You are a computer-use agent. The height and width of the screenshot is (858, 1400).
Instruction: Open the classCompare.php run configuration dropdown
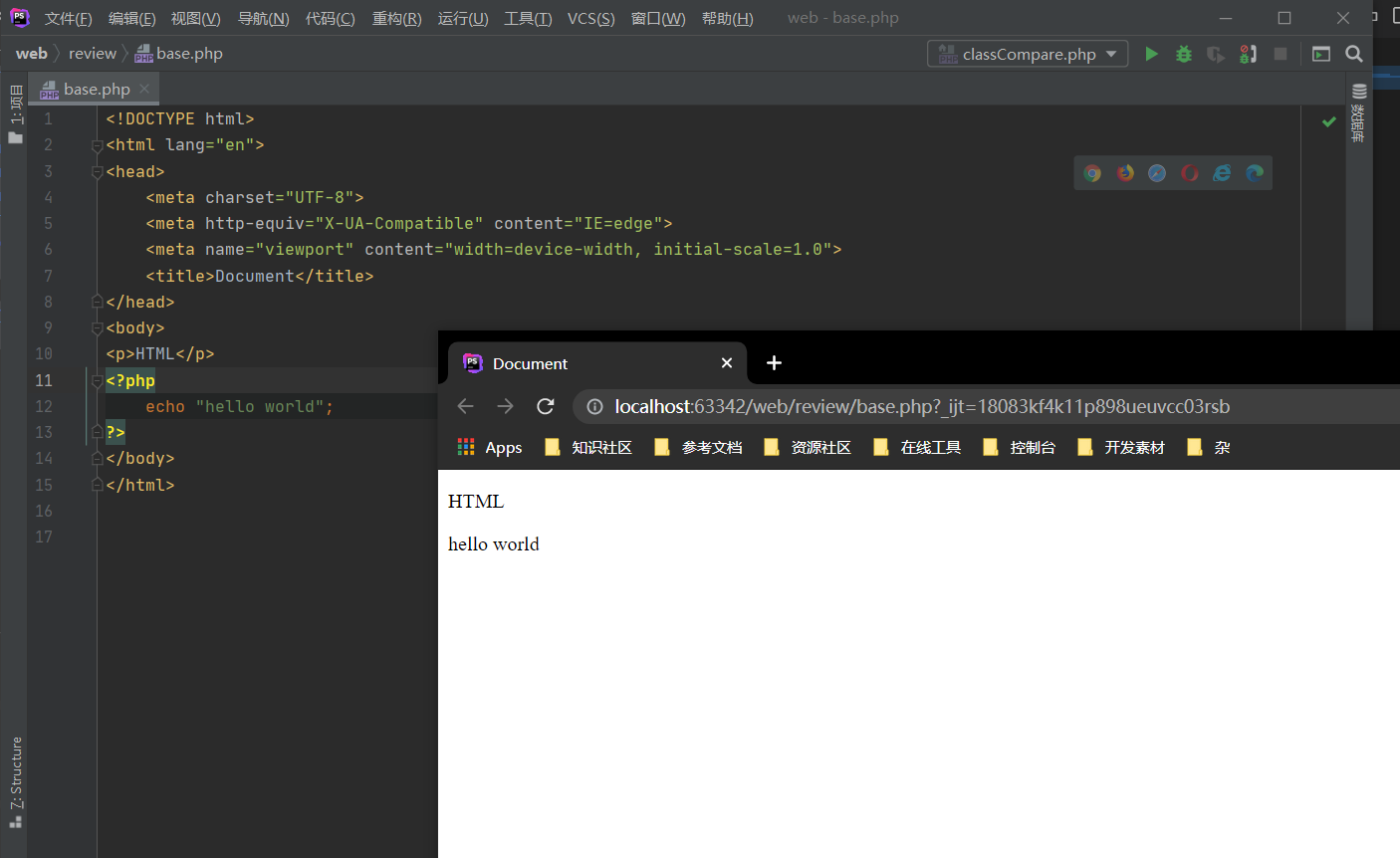pos(1028,54)
